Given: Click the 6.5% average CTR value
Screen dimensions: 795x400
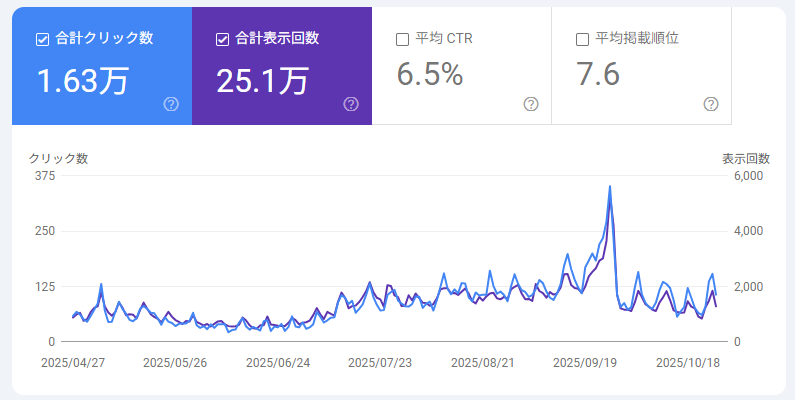Looking at the screenshot, I should [x=430, y=75].
